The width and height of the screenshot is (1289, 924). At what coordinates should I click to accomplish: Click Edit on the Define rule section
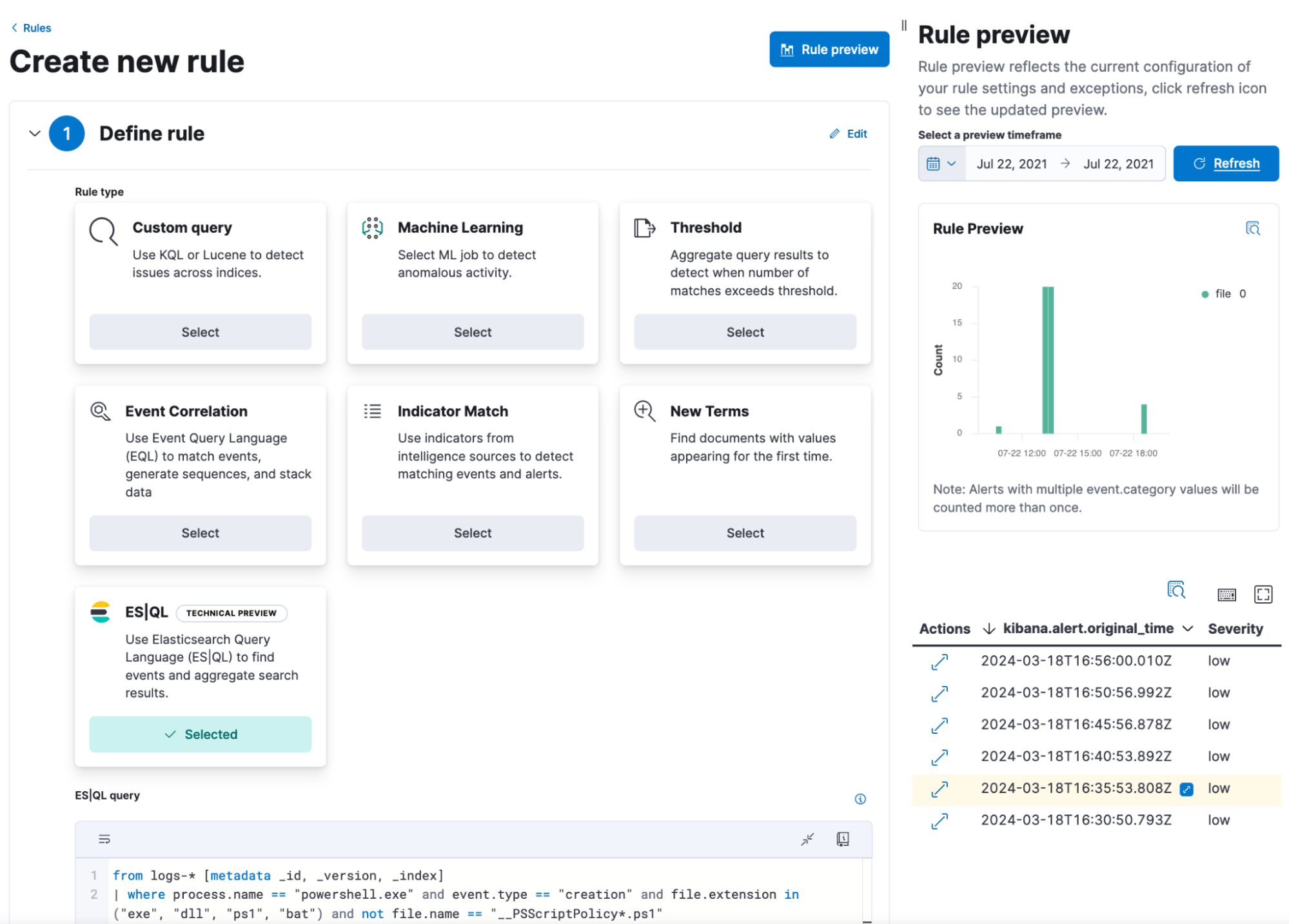tap(848, 133)
